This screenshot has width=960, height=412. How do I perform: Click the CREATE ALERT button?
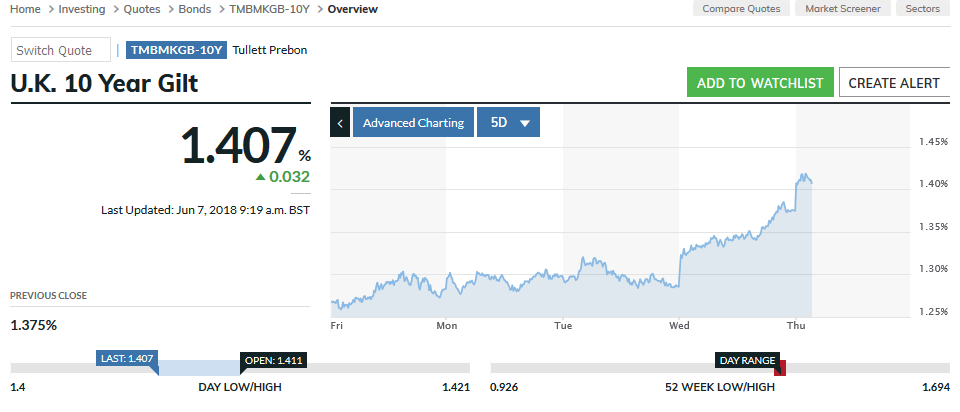click(x=894, y=83)
